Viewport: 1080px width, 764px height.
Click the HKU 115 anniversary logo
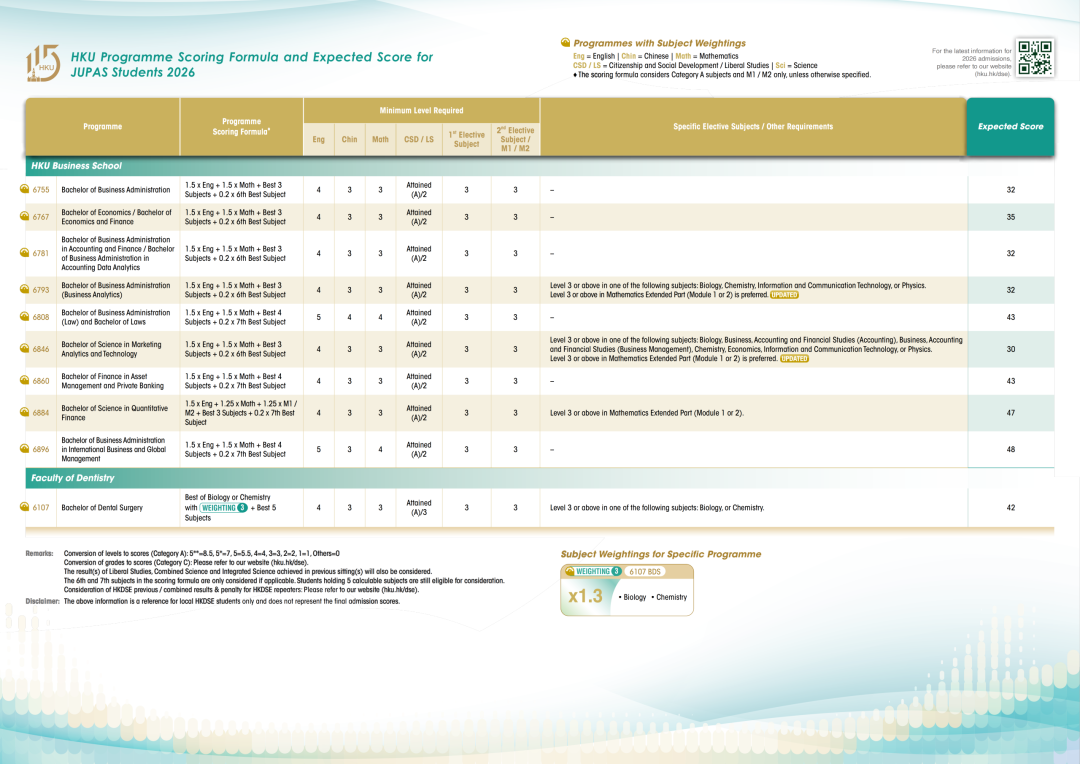(x=43, y=63)
